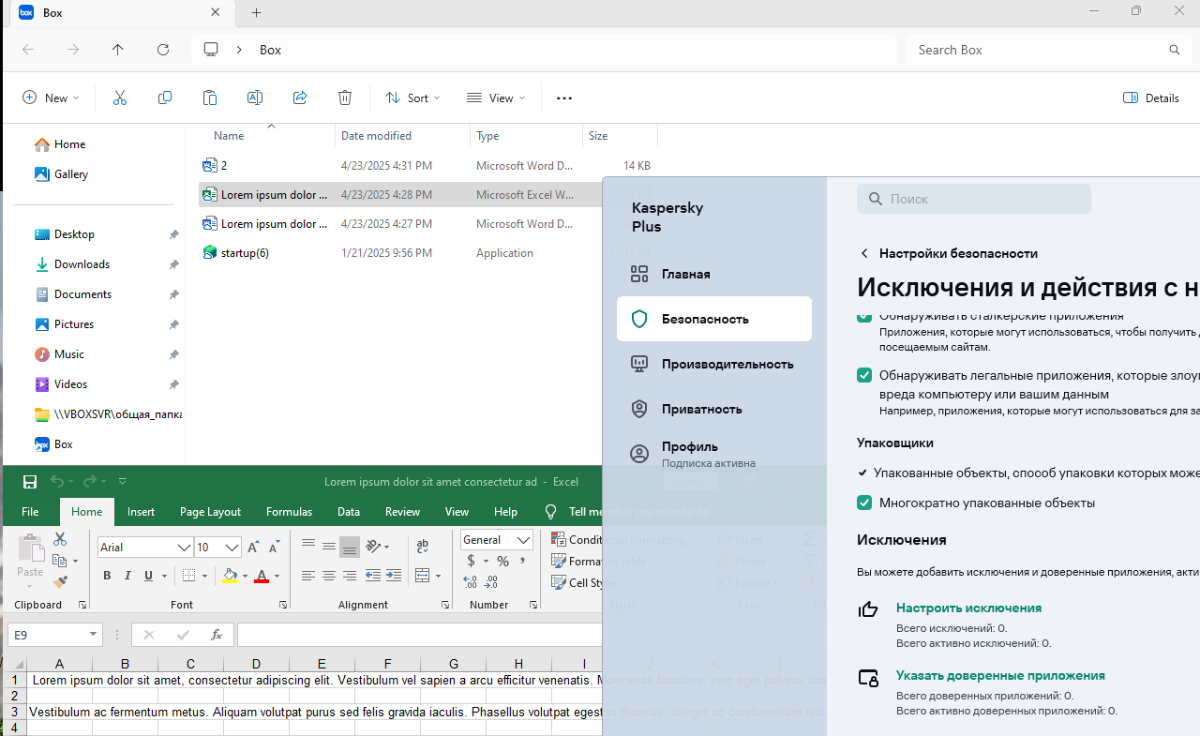Click the Search Box field in Explorer
Viewport: 1200px width, 736px height.
1049,49
